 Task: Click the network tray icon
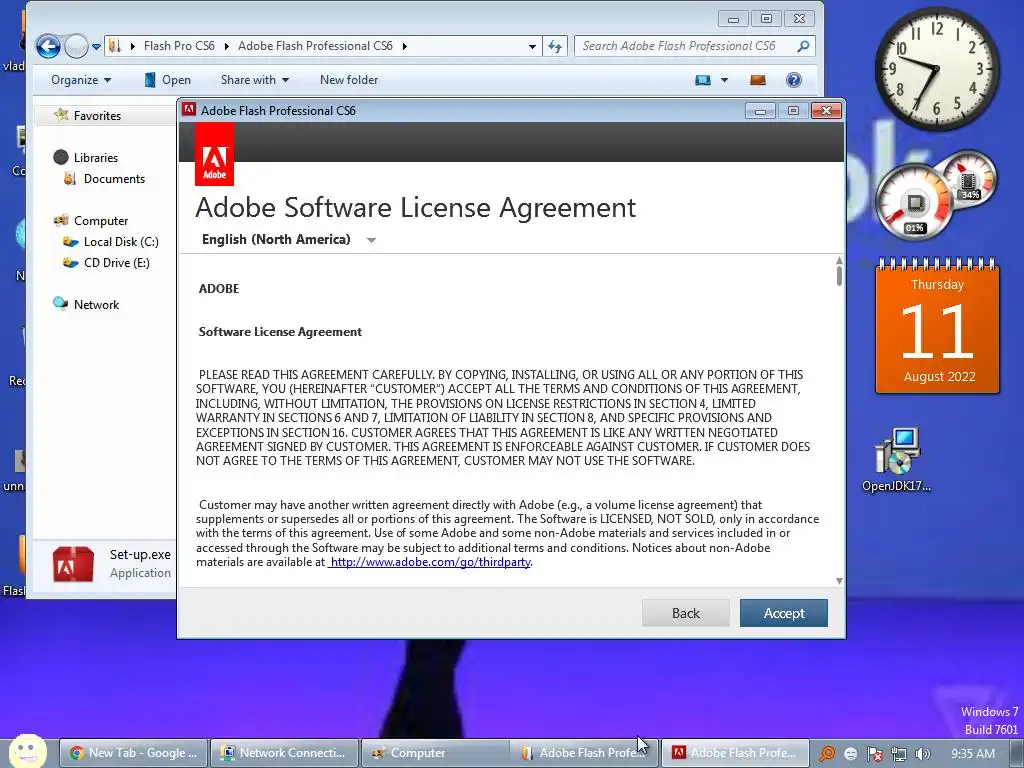pos(899,754)
